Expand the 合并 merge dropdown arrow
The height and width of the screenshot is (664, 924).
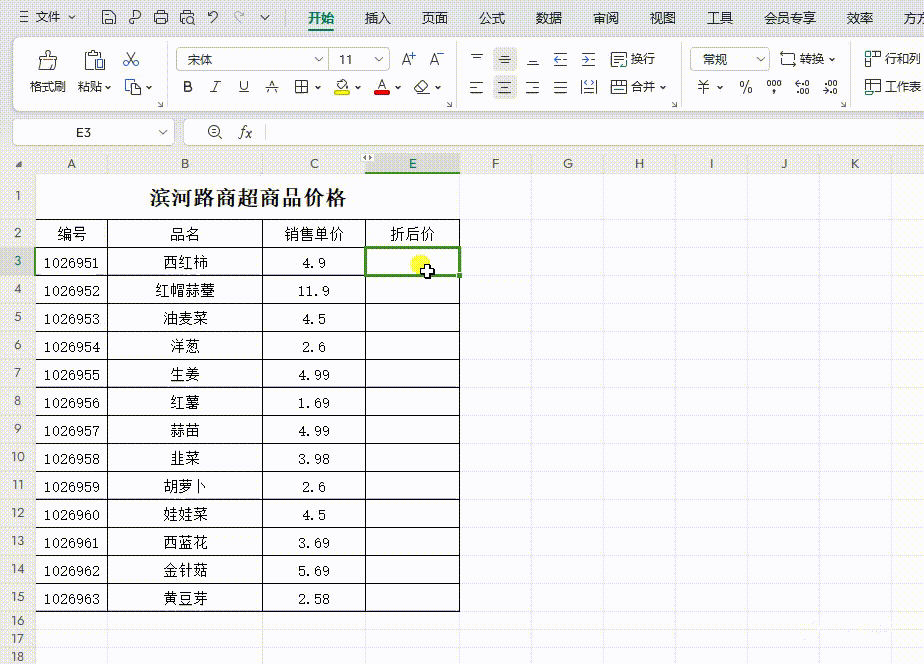[663, 88]
